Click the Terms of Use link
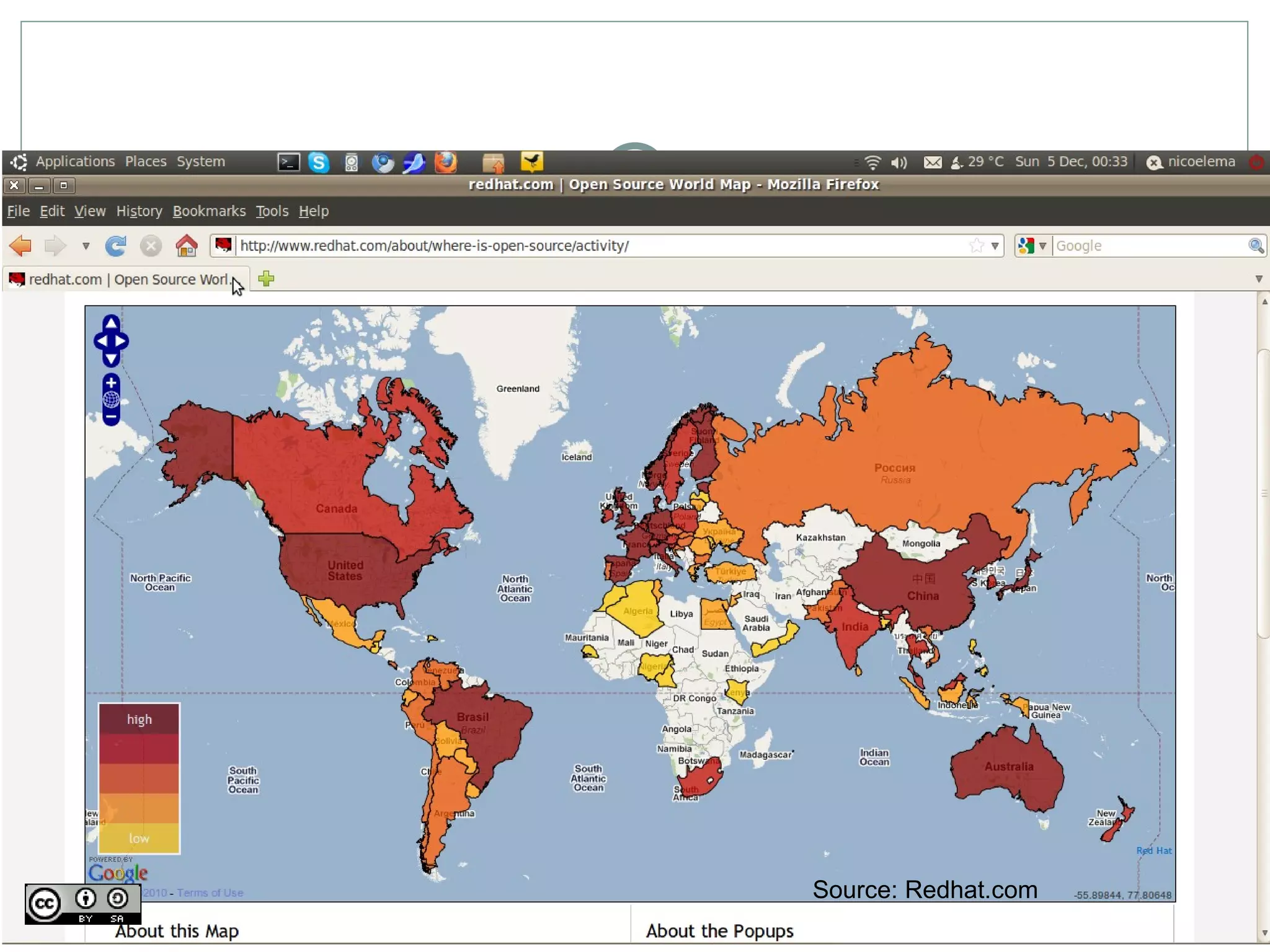Screen dimensions: 1270x952 [210, 892]
